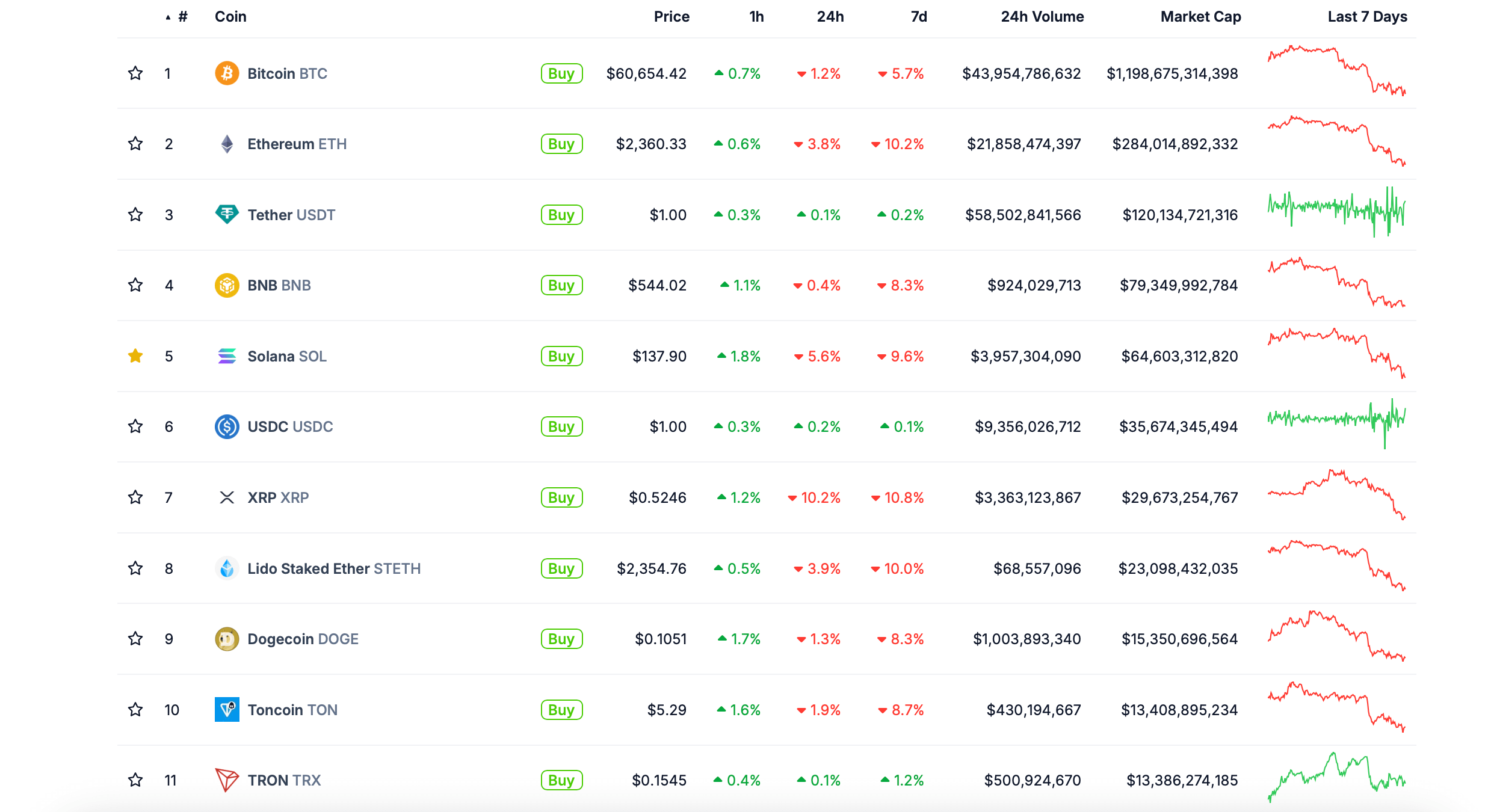Click the Tether logo icon
The image size is (1485, 812).
pos(227,215)
